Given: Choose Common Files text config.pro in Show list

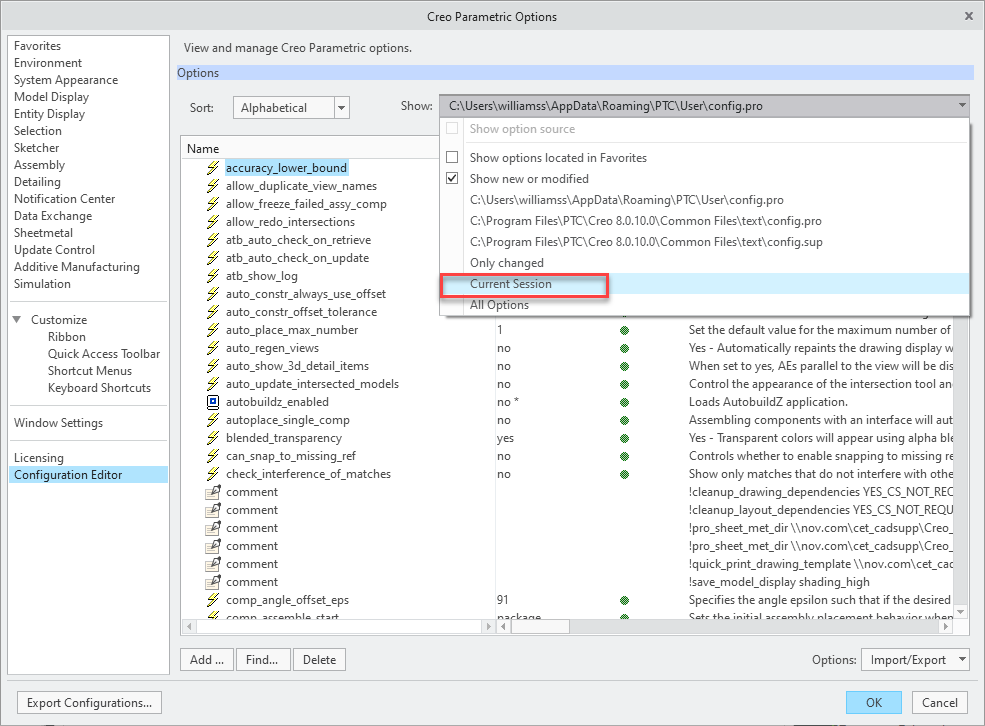Looking at the screenshot, I should (645, 221).
